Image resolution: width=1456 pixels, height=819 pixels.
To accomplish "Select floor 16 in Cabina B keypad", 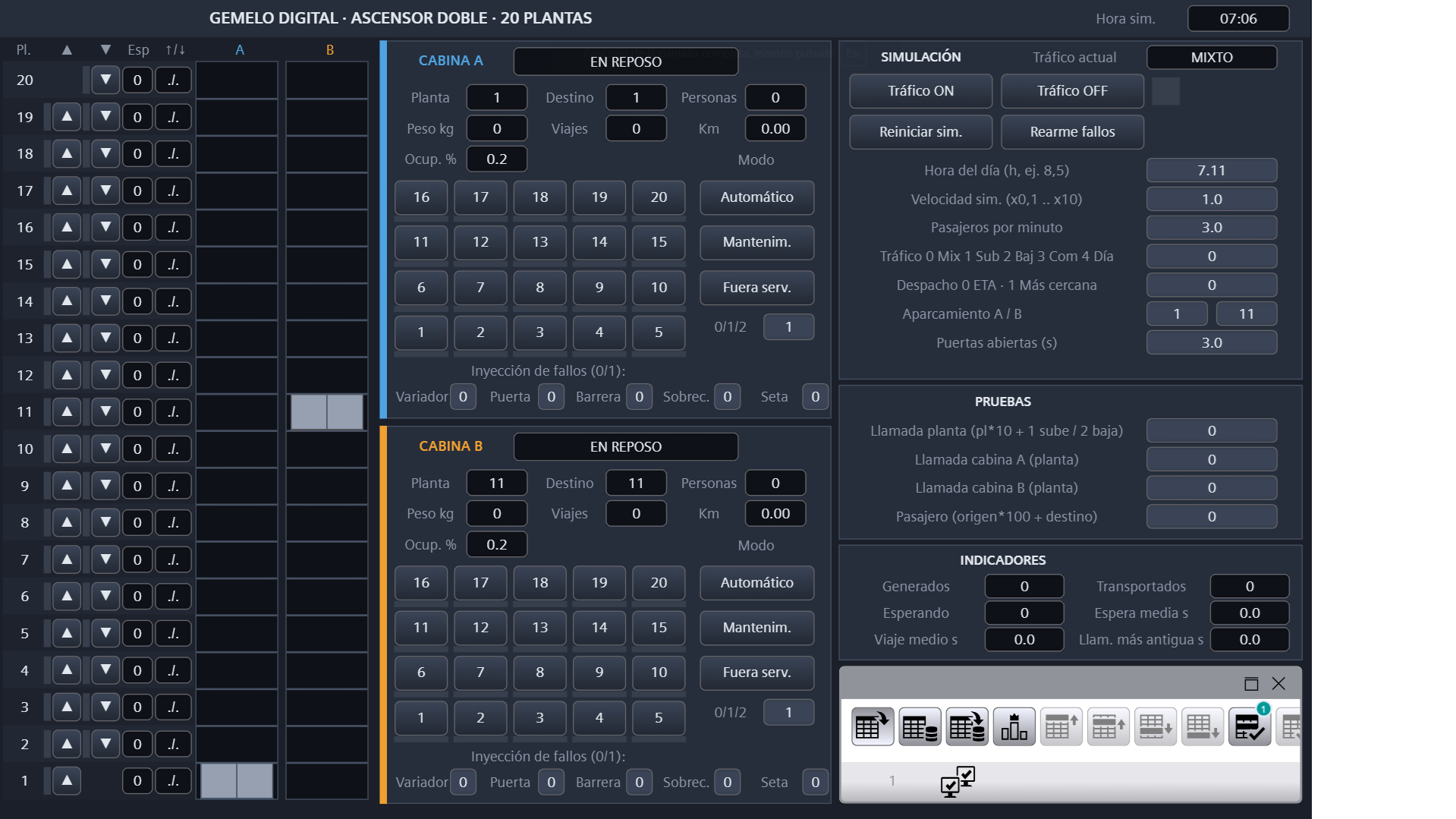I will (421, 583).
